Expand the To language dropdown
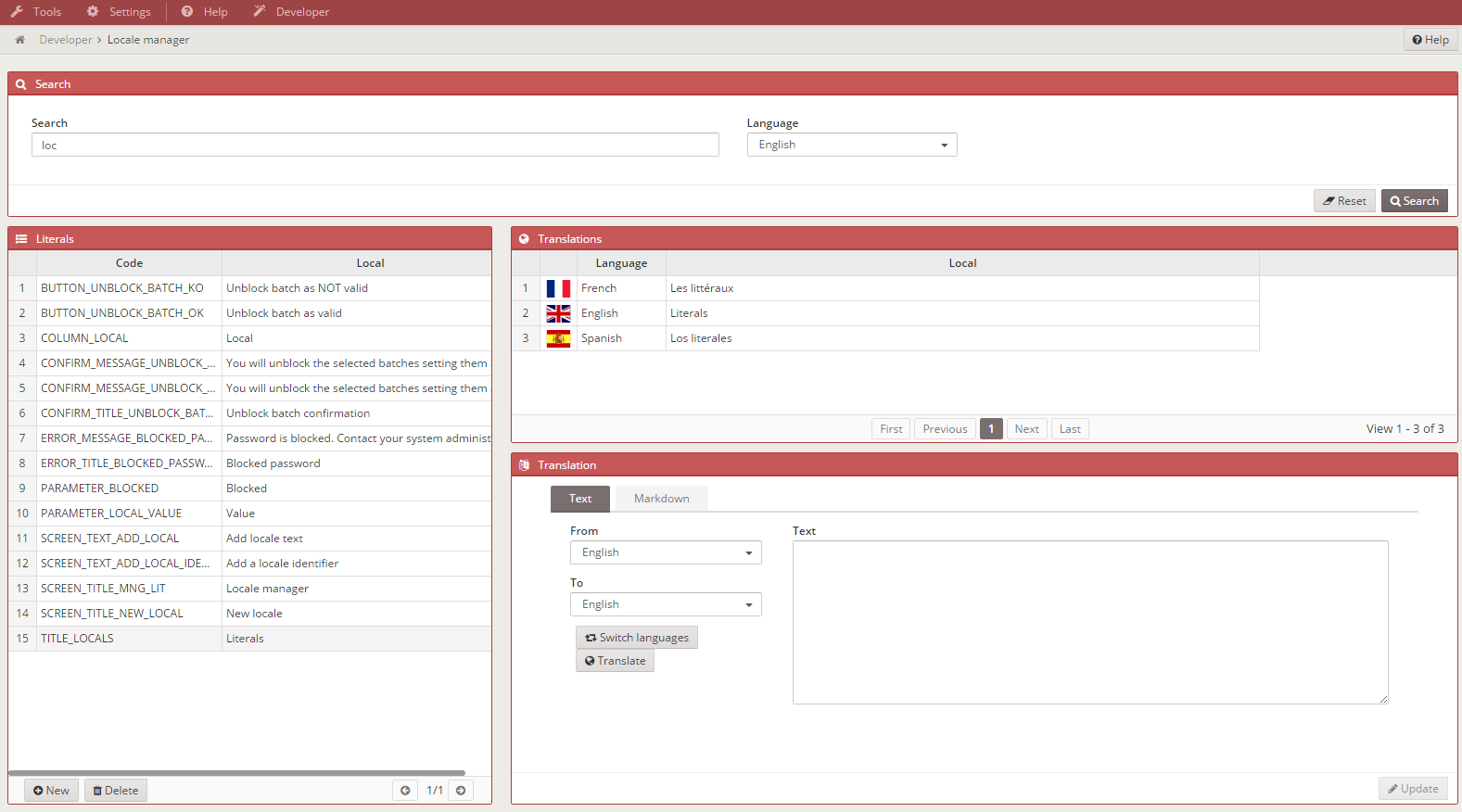 click(666, 604)
